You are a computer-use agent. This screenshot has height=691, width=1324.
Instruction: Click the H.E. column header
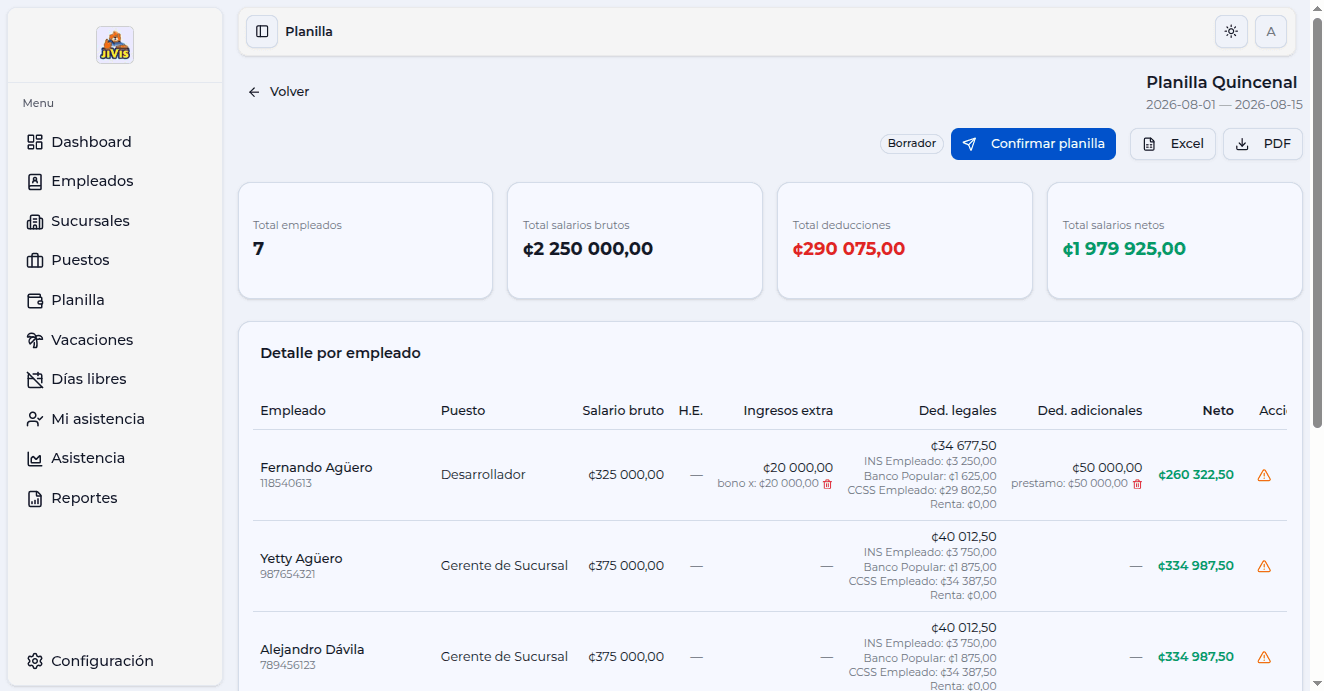(691, 411)
